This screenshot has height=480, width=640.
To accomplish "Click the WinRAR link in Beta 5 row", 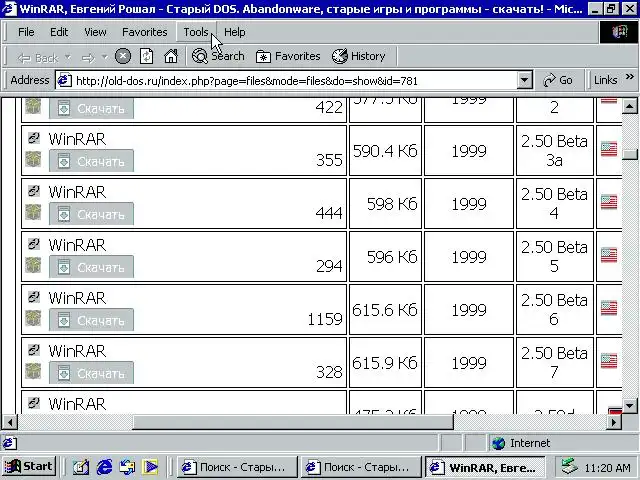I will pyautogui.click(x=77, y=245).
